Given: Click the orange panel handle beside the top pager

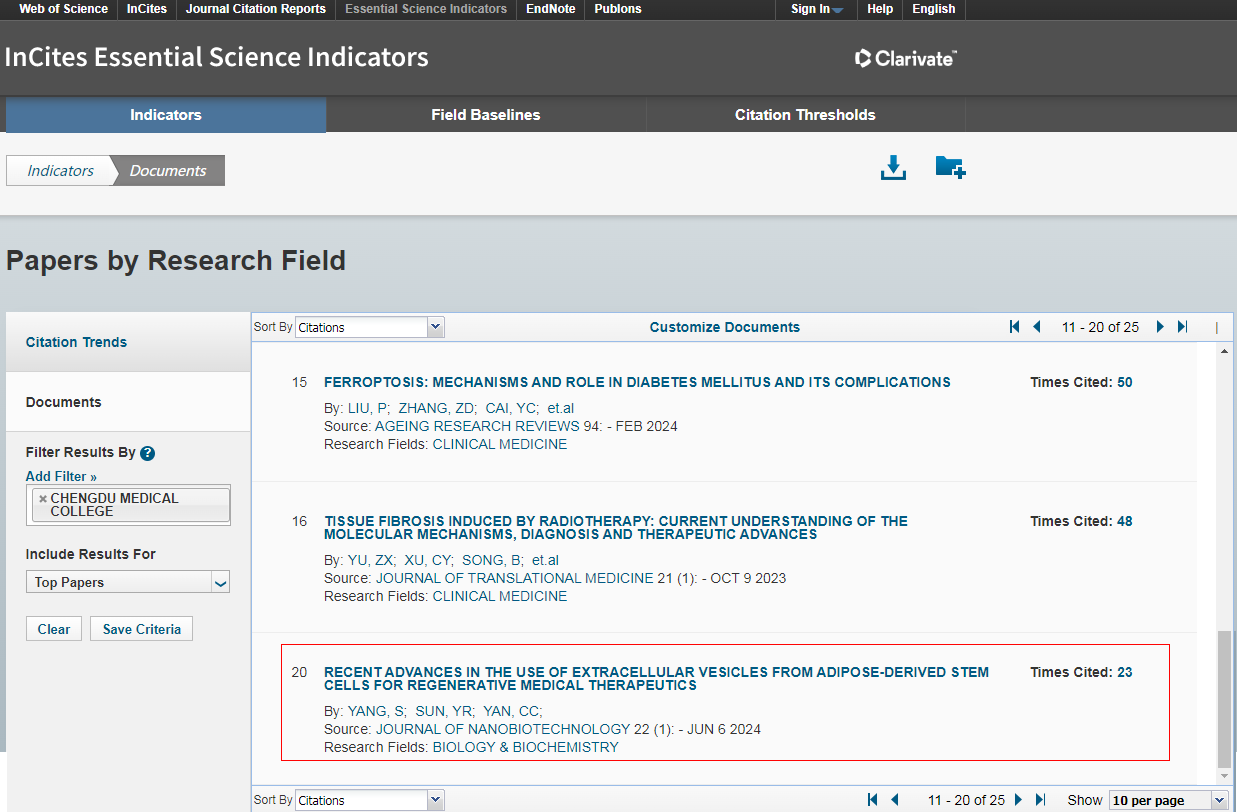Looking at the screenshot, I should [1217, 327].
